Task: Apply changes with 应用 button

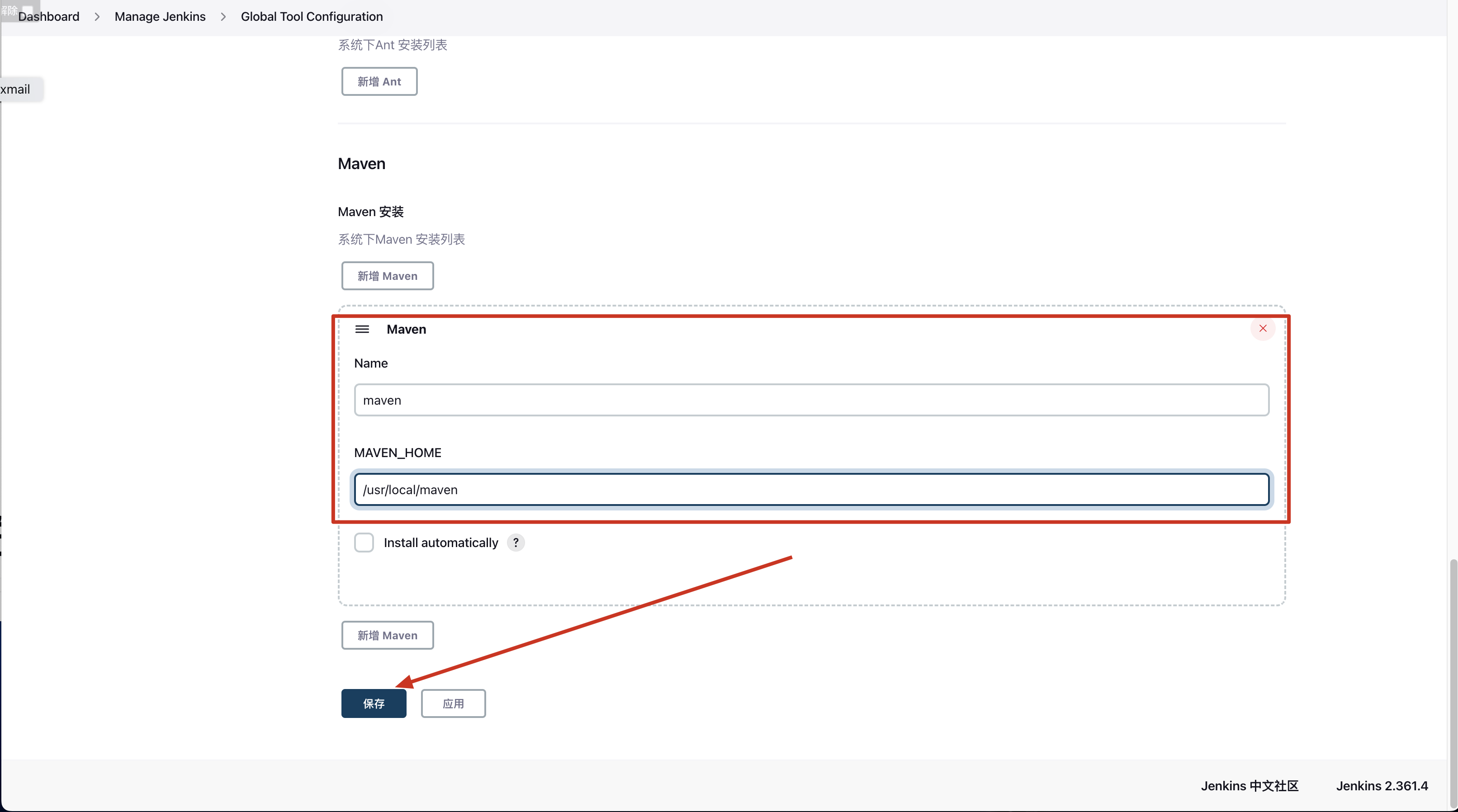Action: click(453, 703)
